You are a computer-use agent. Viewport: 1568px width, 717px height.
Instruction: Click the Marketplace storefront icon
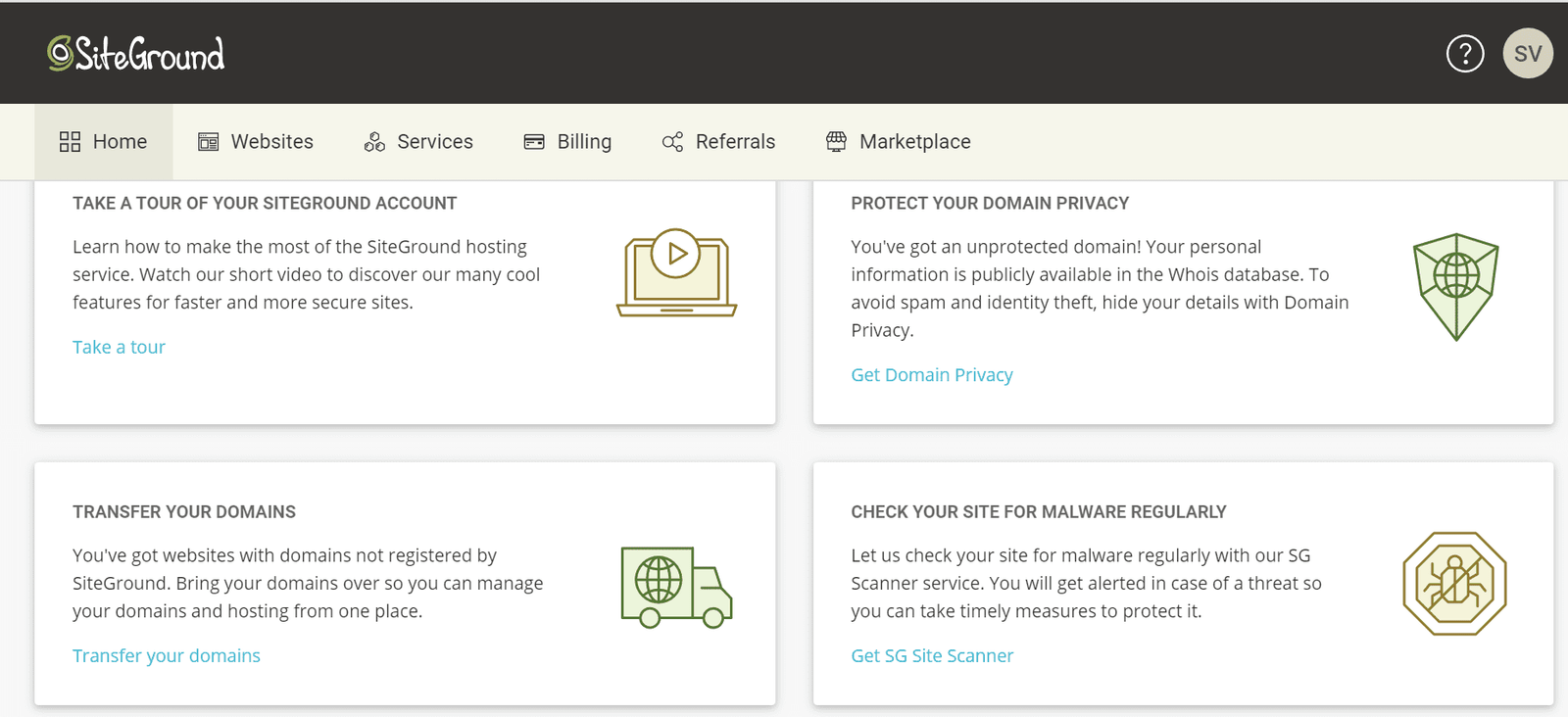pos(836,142)
